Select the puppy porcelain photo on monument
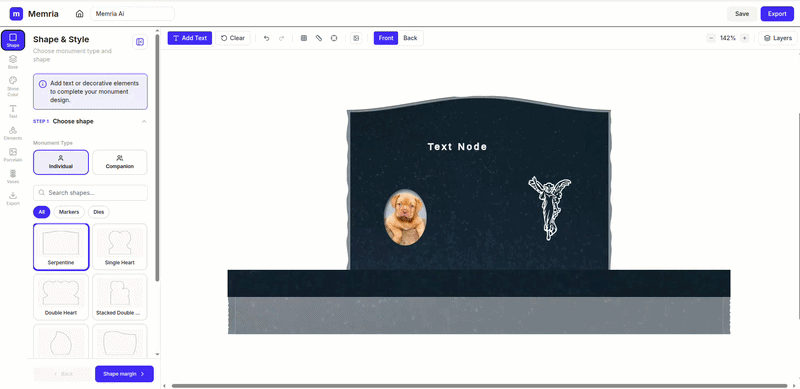 406,217
